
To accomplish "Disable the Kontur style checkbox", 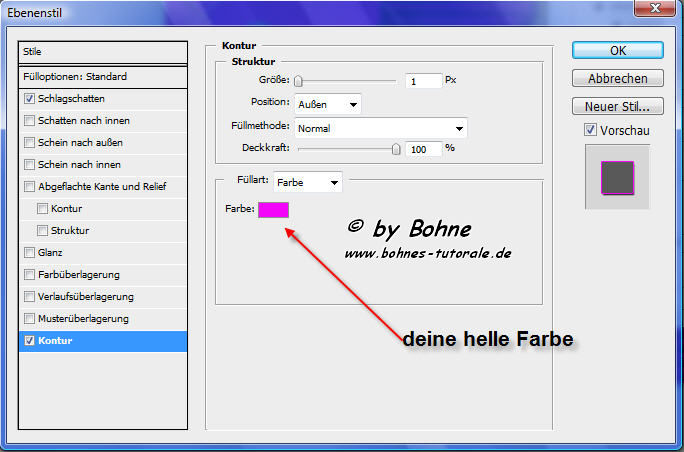I will (30, 341).
